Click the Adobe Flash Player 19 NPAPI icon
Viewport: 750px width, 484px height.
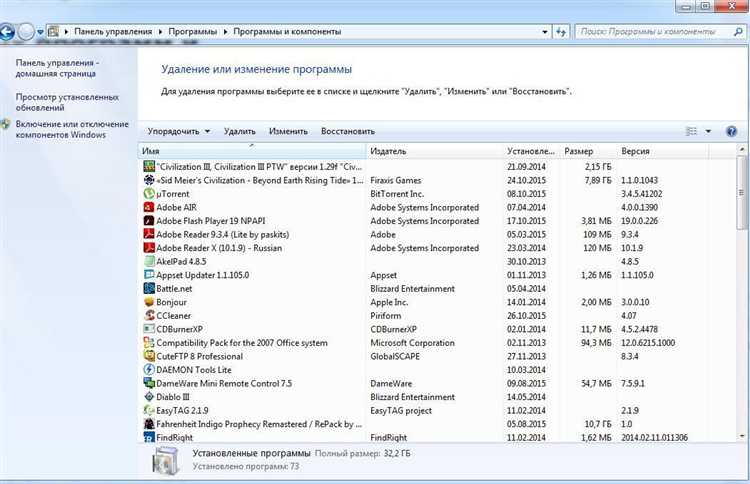149,220
